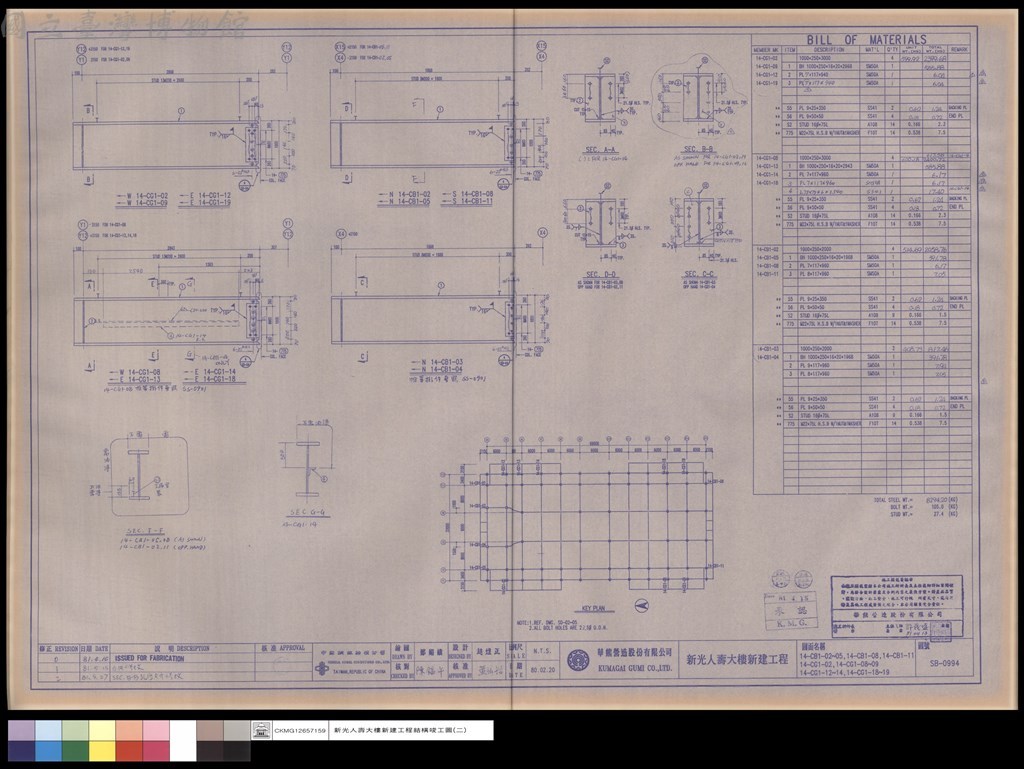Click the north arrow symbol beside KEY PLAN
This screenshot has height=769, width=1024.
[x=642, y=606]
